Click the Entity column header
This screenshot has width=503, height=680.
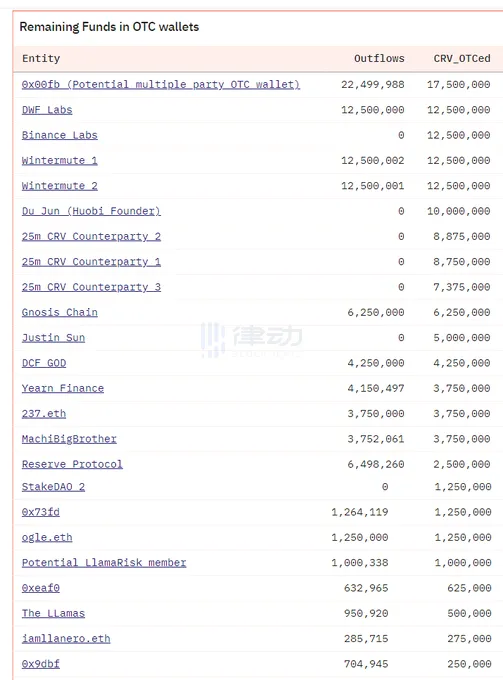(41, 59)
